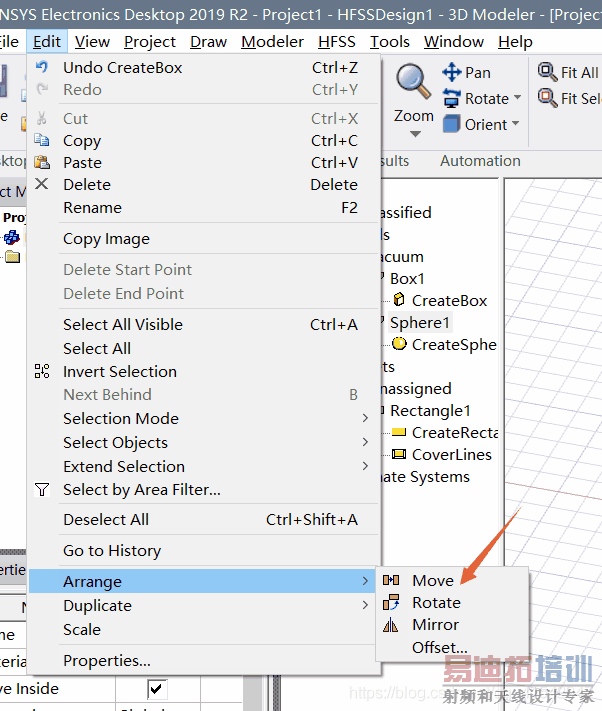The image size is (602, 711).
Task: Click the Paste clipboard icon
Action: (x=42, y=162)
